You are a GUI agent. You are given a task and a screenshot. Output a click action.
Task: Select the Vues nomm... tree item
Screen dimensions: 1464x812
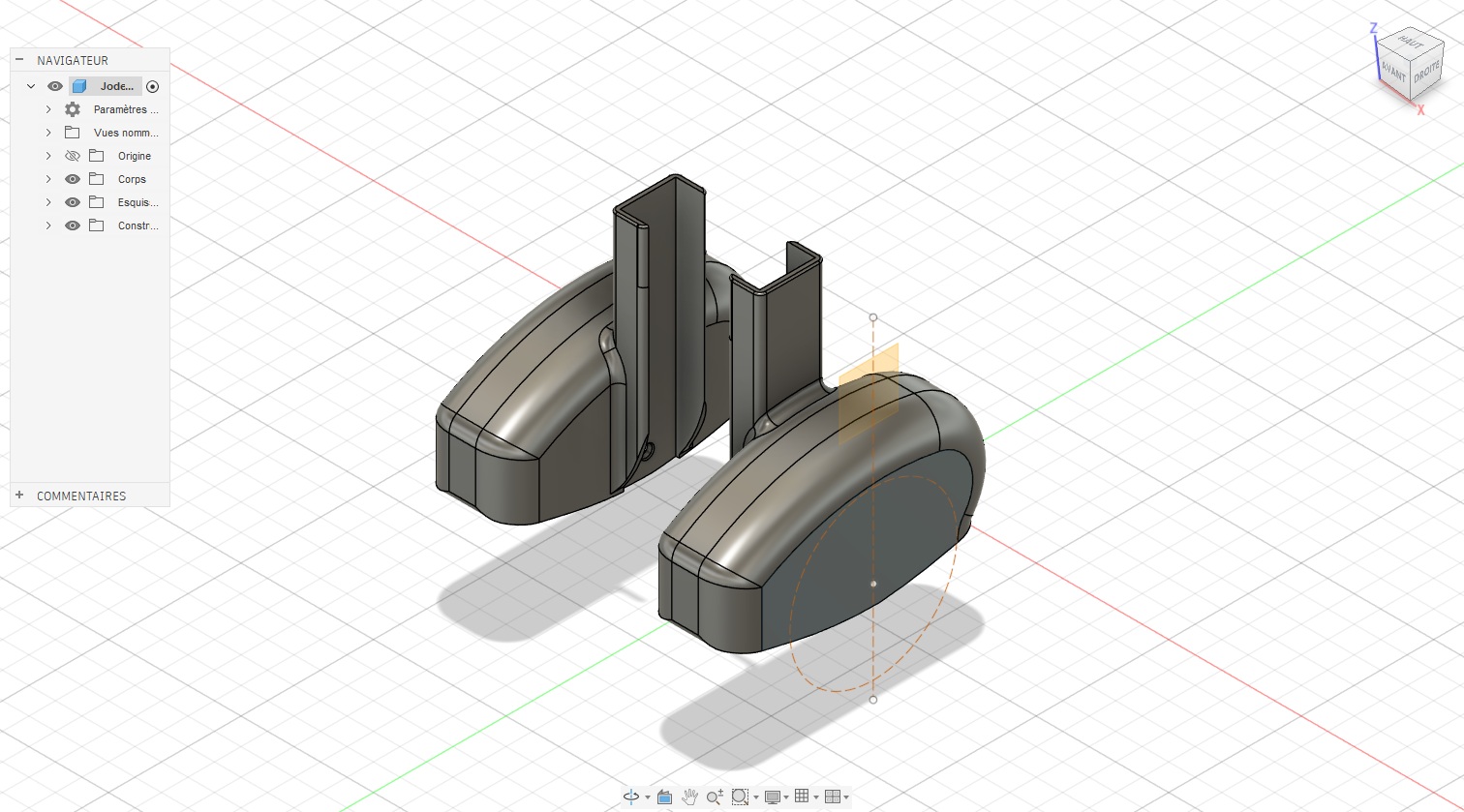[x=126, y=133]
